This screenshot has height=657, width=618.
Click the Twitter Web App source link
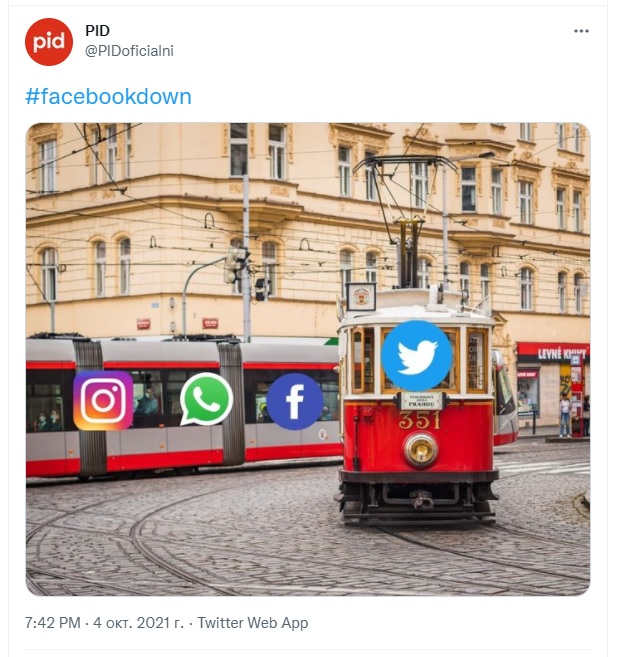(253, 623)
